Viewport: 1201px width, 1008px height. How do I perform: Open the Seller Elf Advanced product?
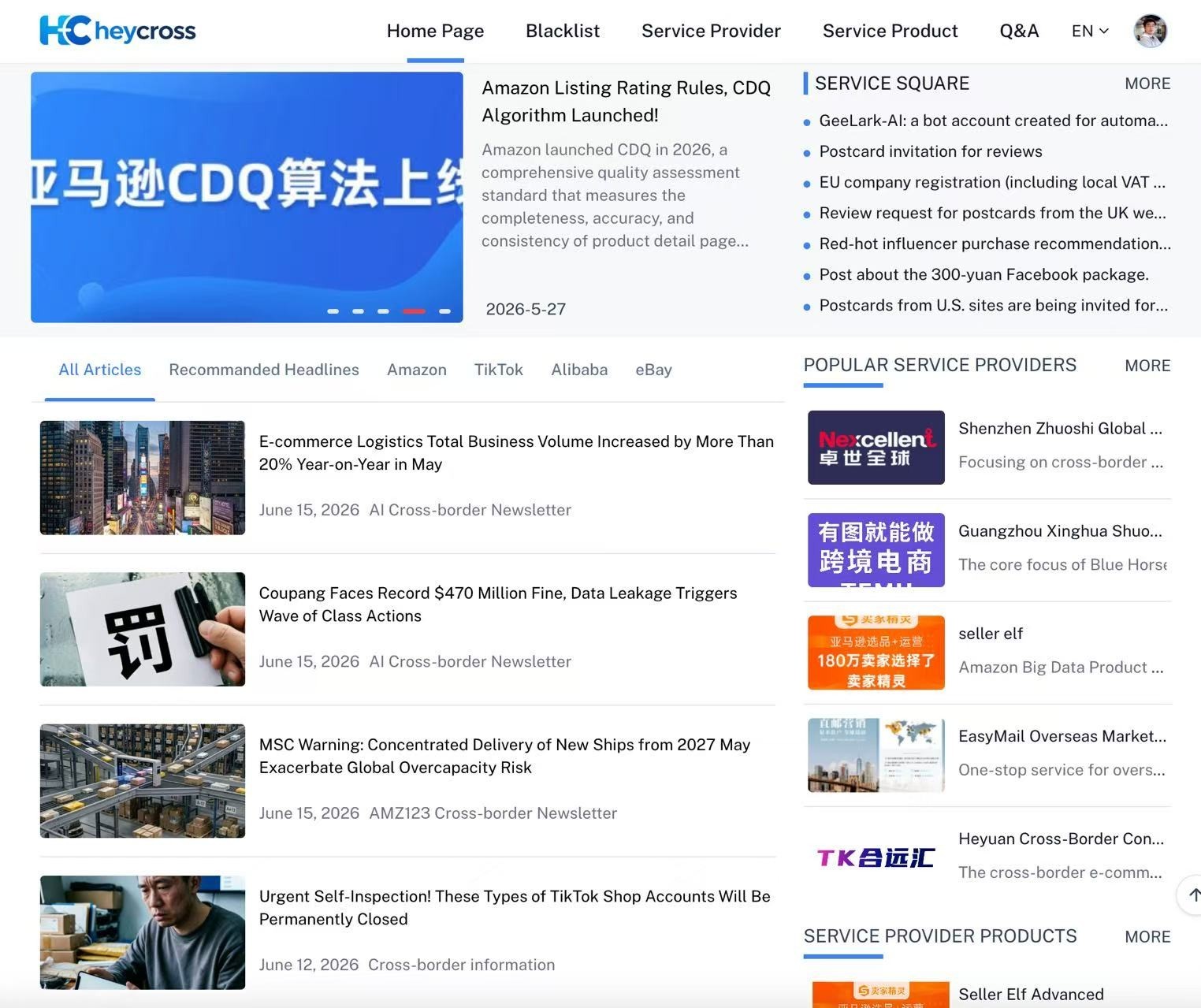point(1031,995)
